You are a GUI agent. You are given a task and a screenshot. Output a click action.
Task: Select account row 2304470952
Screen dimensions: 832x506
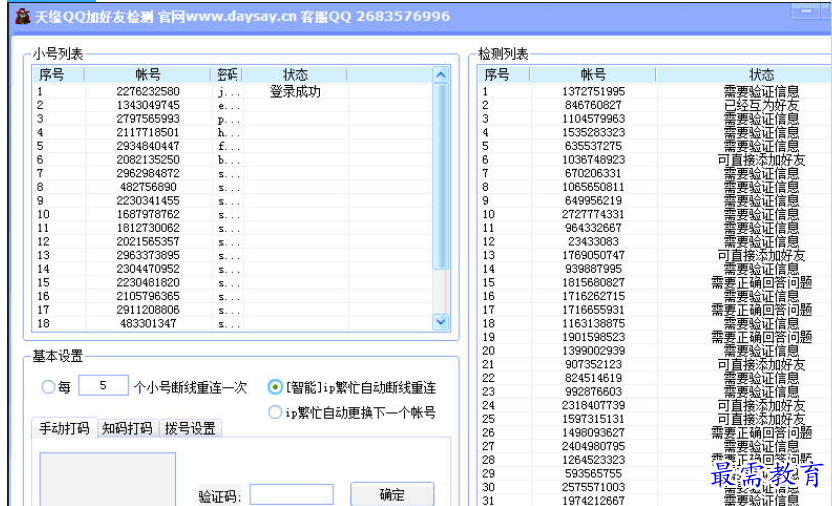[x=148, y=269]
